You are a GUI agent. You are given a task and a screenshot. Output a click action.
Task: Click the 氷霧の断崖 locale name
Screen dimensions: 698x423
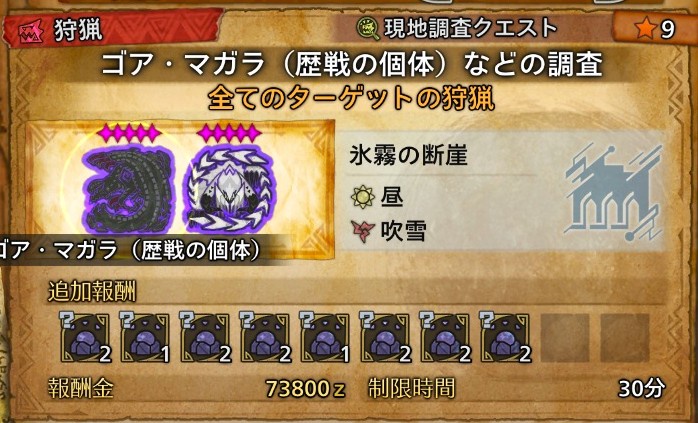(x=408, y=156)
